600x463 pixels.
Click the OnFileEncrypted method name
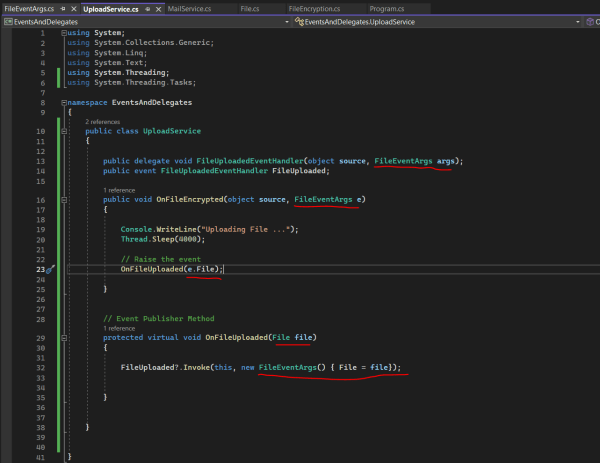pyautogui.click(x=190, y=199)
